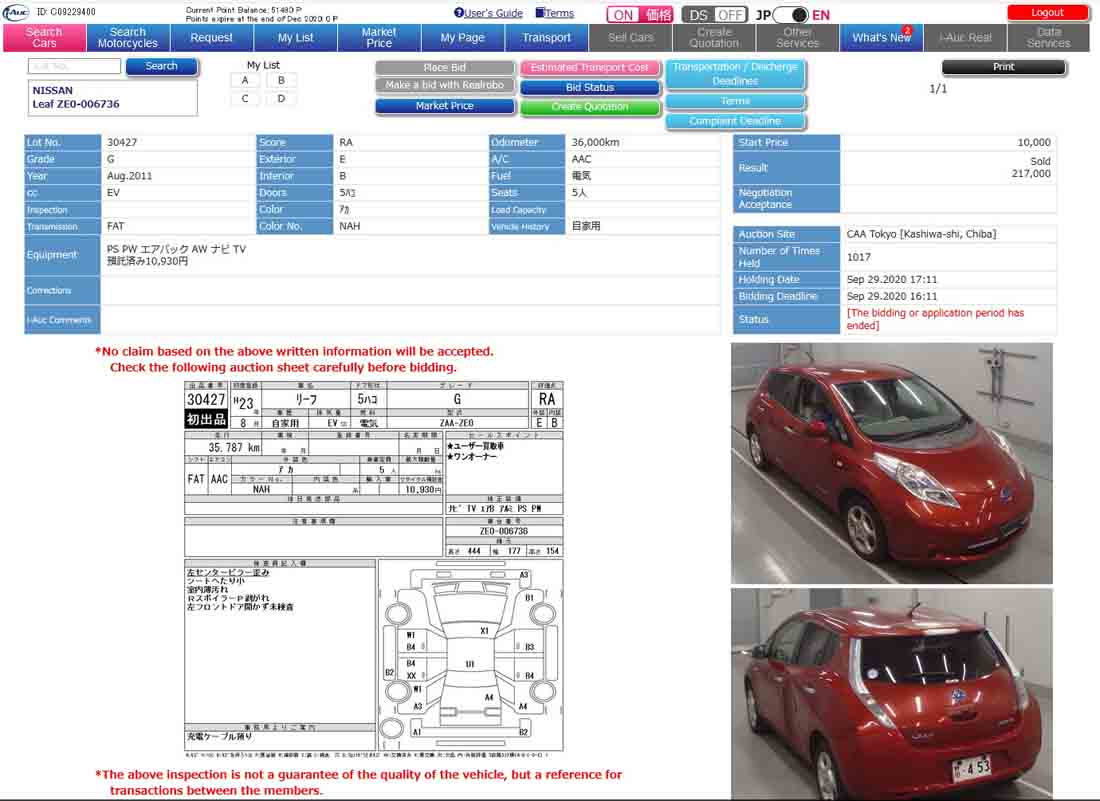1100x801 pixels.
Task: Open the What's New tab
Action: click(881, 38)
